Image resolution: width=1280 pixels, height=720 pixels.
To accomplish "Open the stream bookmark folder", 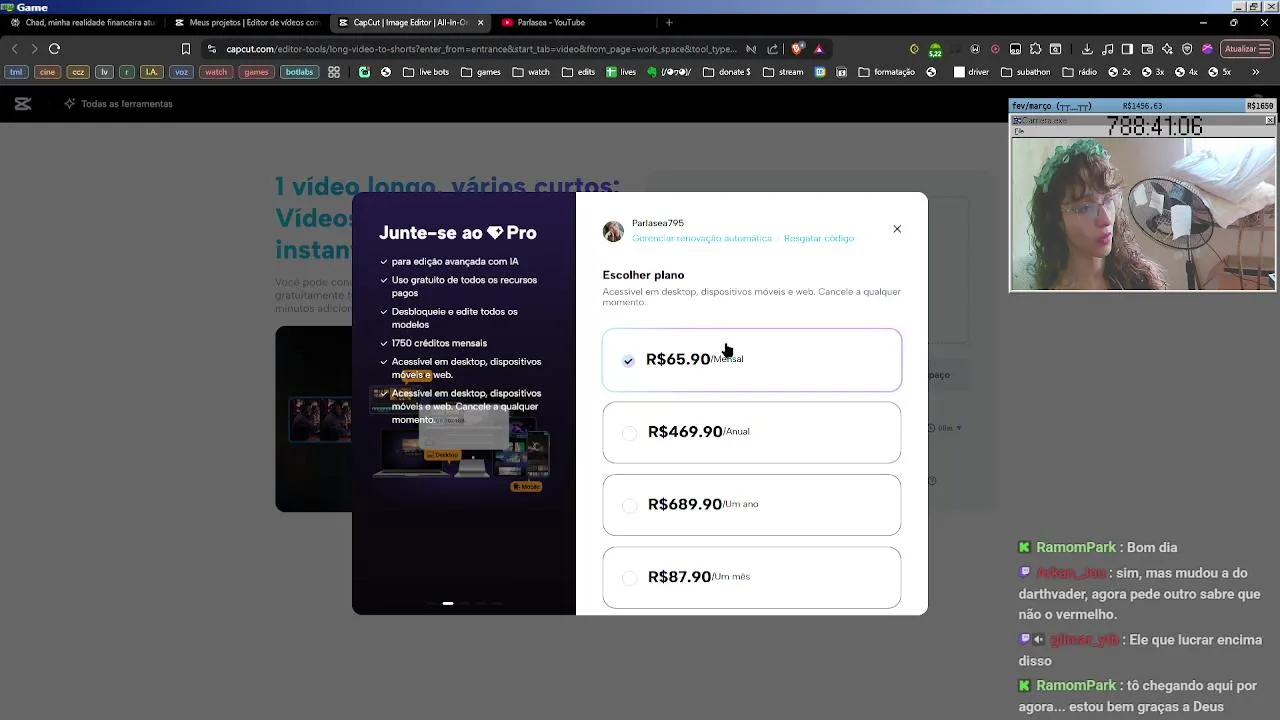I will pos(783,72).
